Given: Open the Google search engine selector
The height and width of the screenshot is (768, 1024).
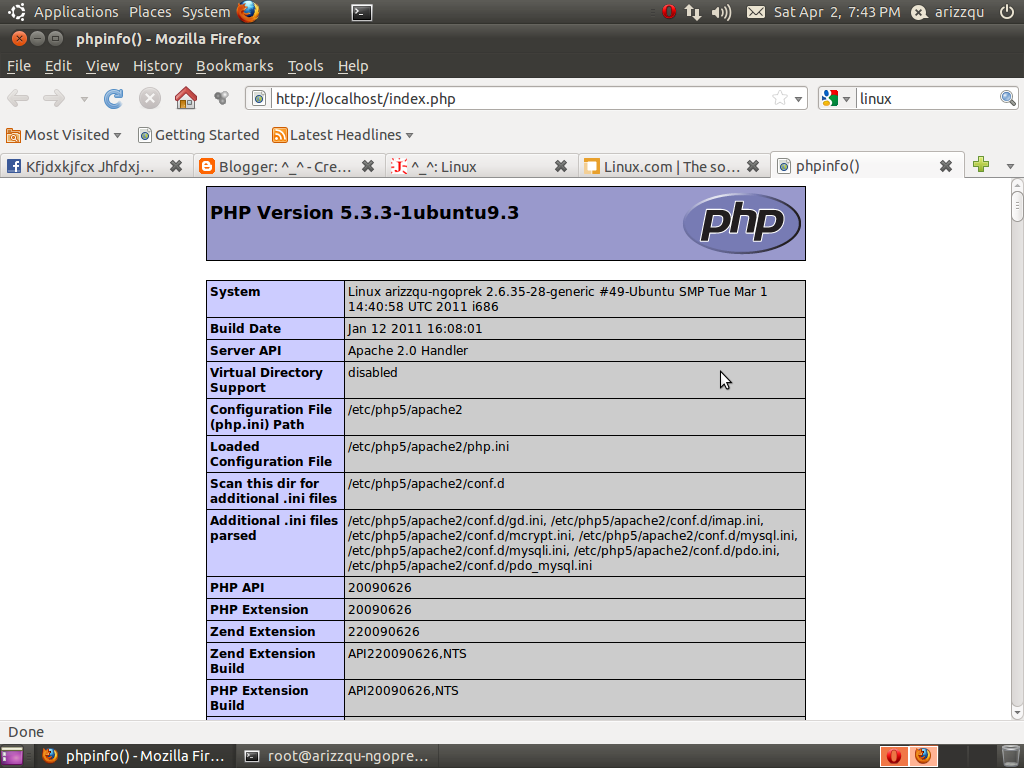Looking at the screenshot, I should click(x=836, y=99).
